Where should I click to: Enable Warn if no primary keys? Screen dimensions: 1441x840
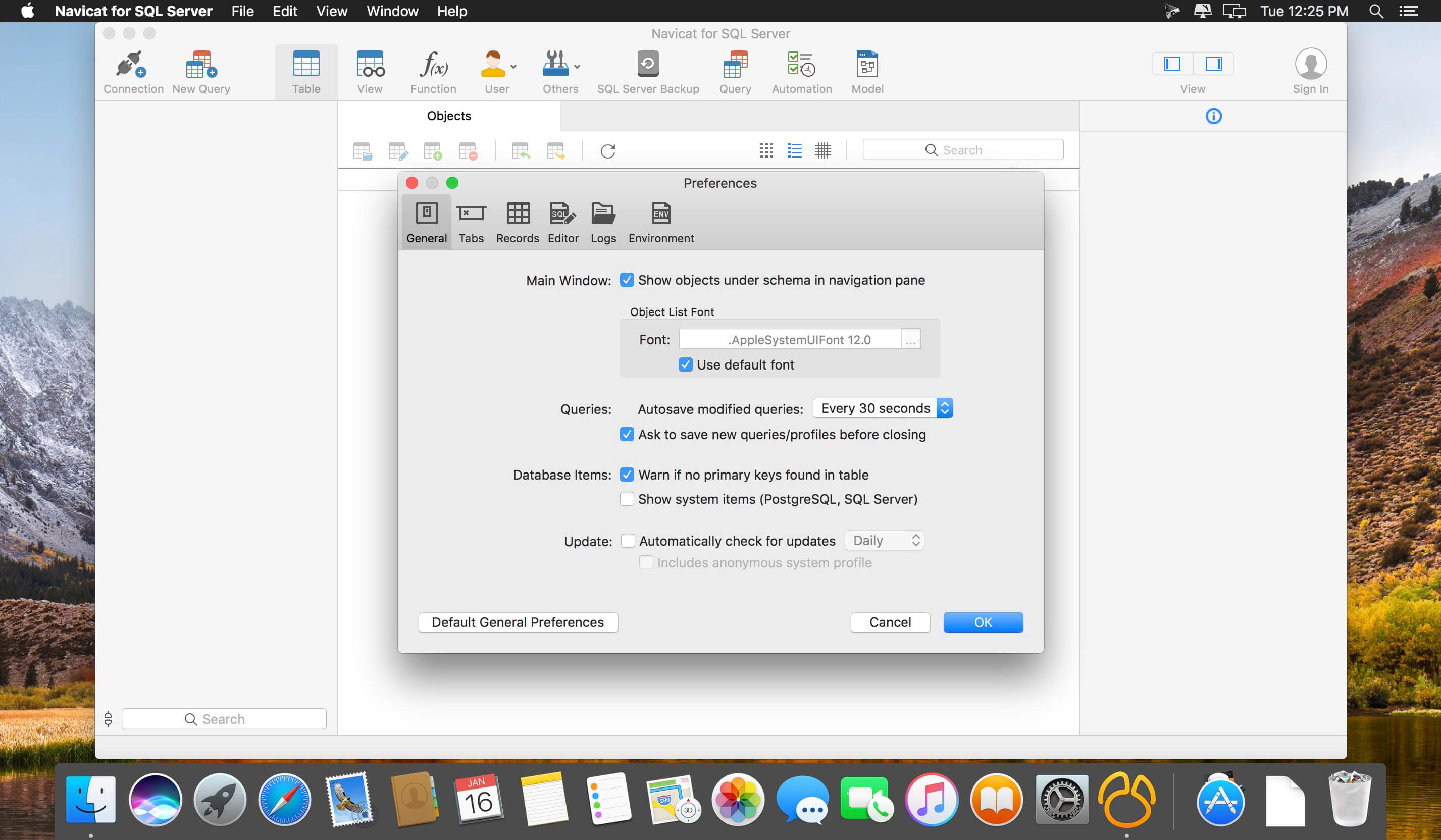point(626,475)
